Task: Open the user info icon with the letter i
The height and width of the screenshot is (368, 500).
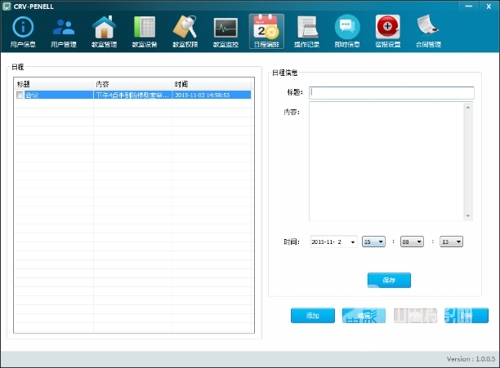Action: click(23, 32)
